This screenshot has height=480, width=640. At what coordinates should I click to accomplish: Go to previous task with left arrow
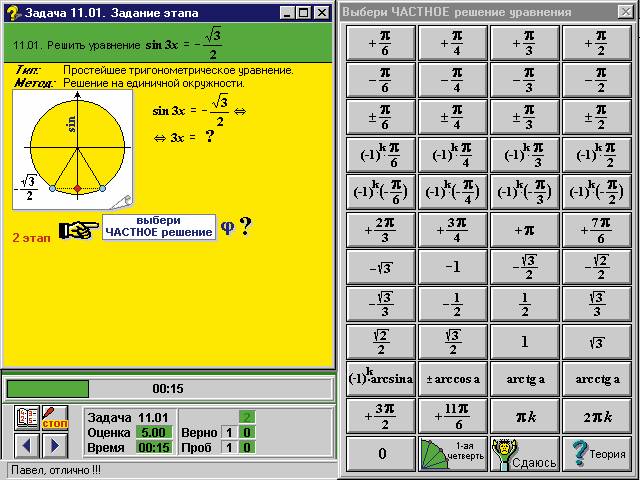pos(28,444)
